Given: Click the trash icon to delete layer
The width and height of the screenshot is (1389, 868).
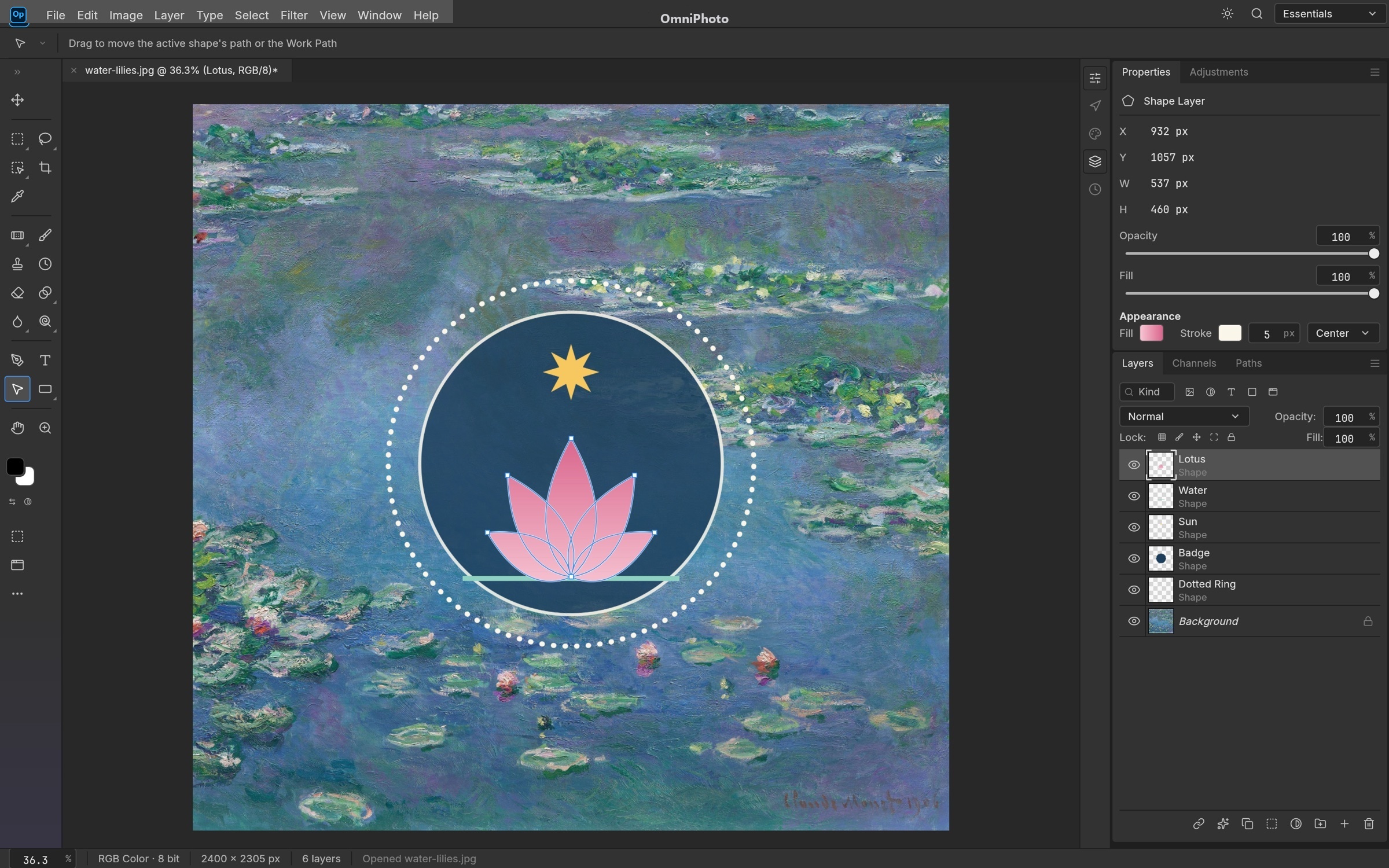Looking at the screenshot, I should pos(1369,823).
